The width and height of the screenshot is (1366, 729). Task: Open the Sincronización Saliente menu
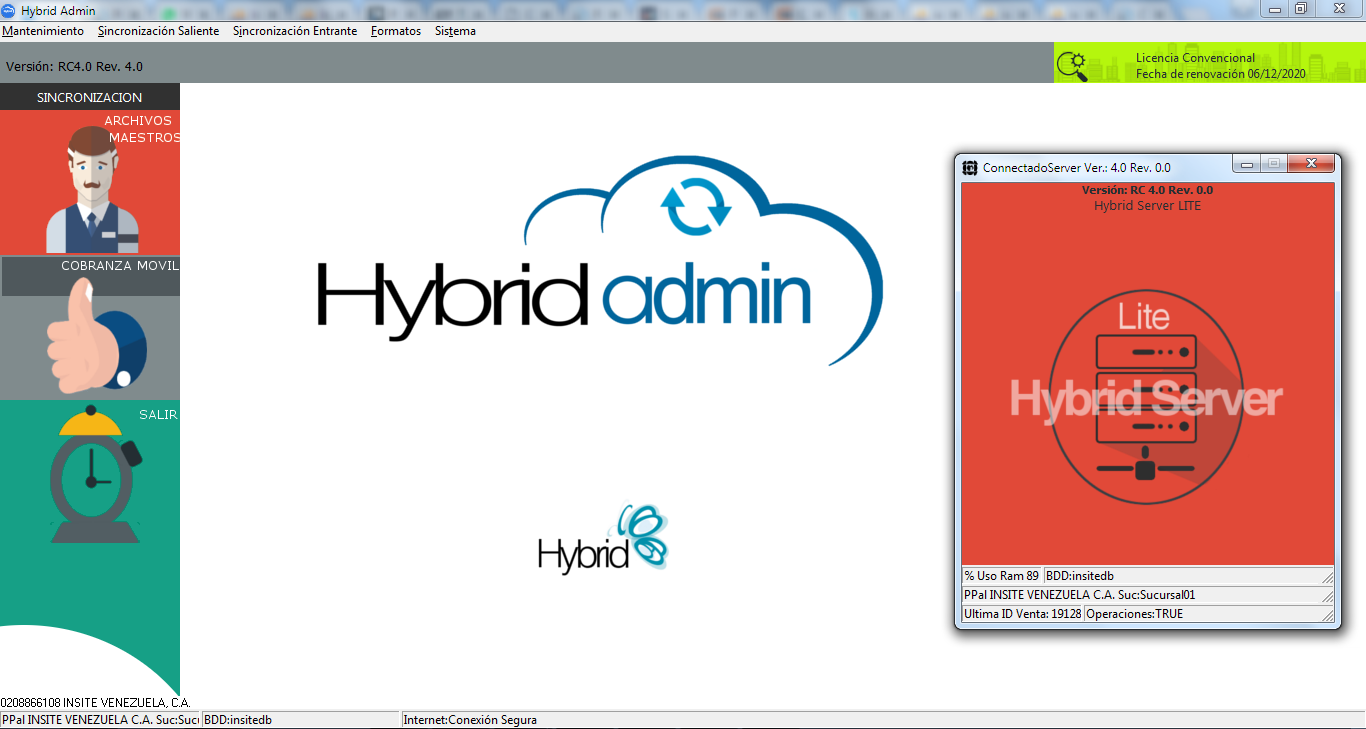[158, 31]
